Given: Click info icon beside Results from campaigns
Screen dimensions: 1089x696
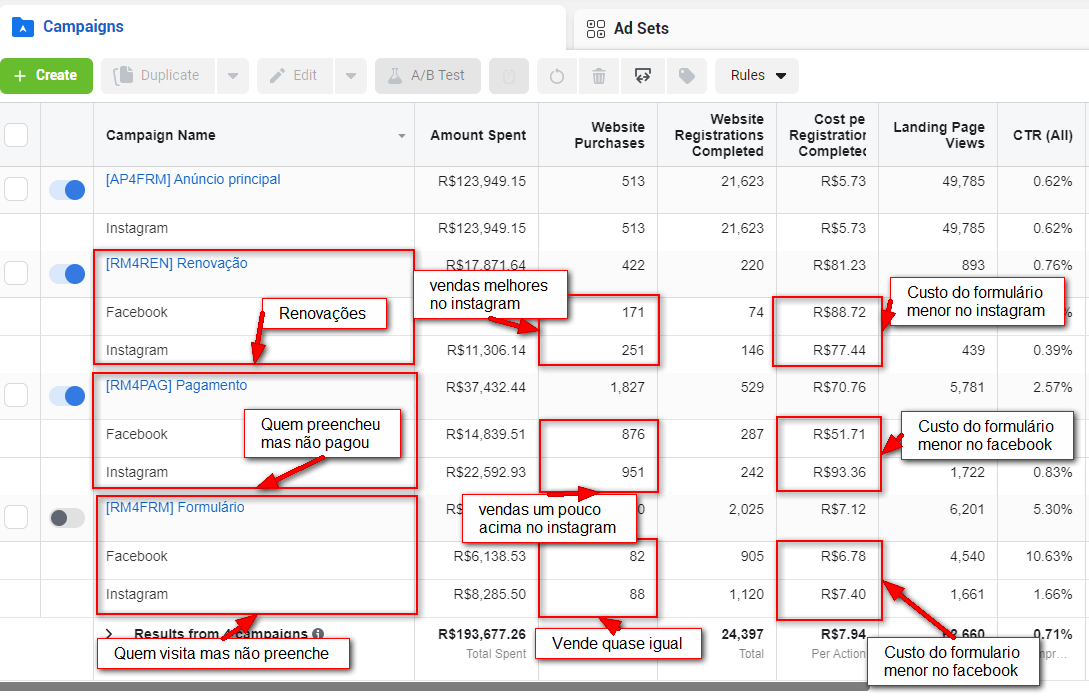Looking at the screenshot, I should [317, 634].
